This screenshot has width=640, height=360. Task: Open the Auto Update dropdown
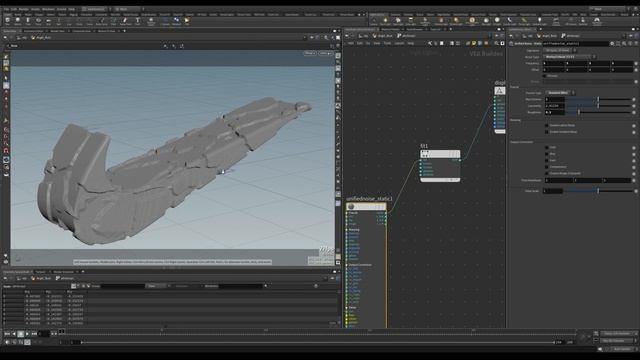click(x=622, y=349)
